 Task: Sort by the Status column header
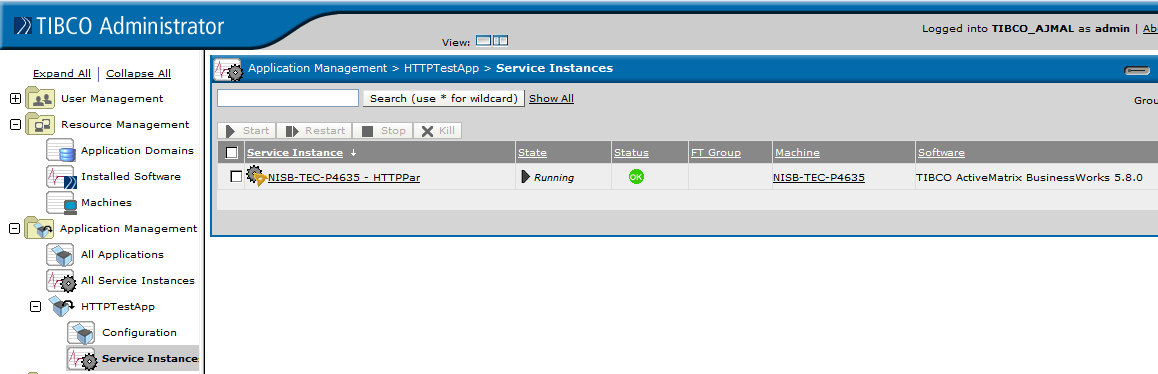click(631, 152)
